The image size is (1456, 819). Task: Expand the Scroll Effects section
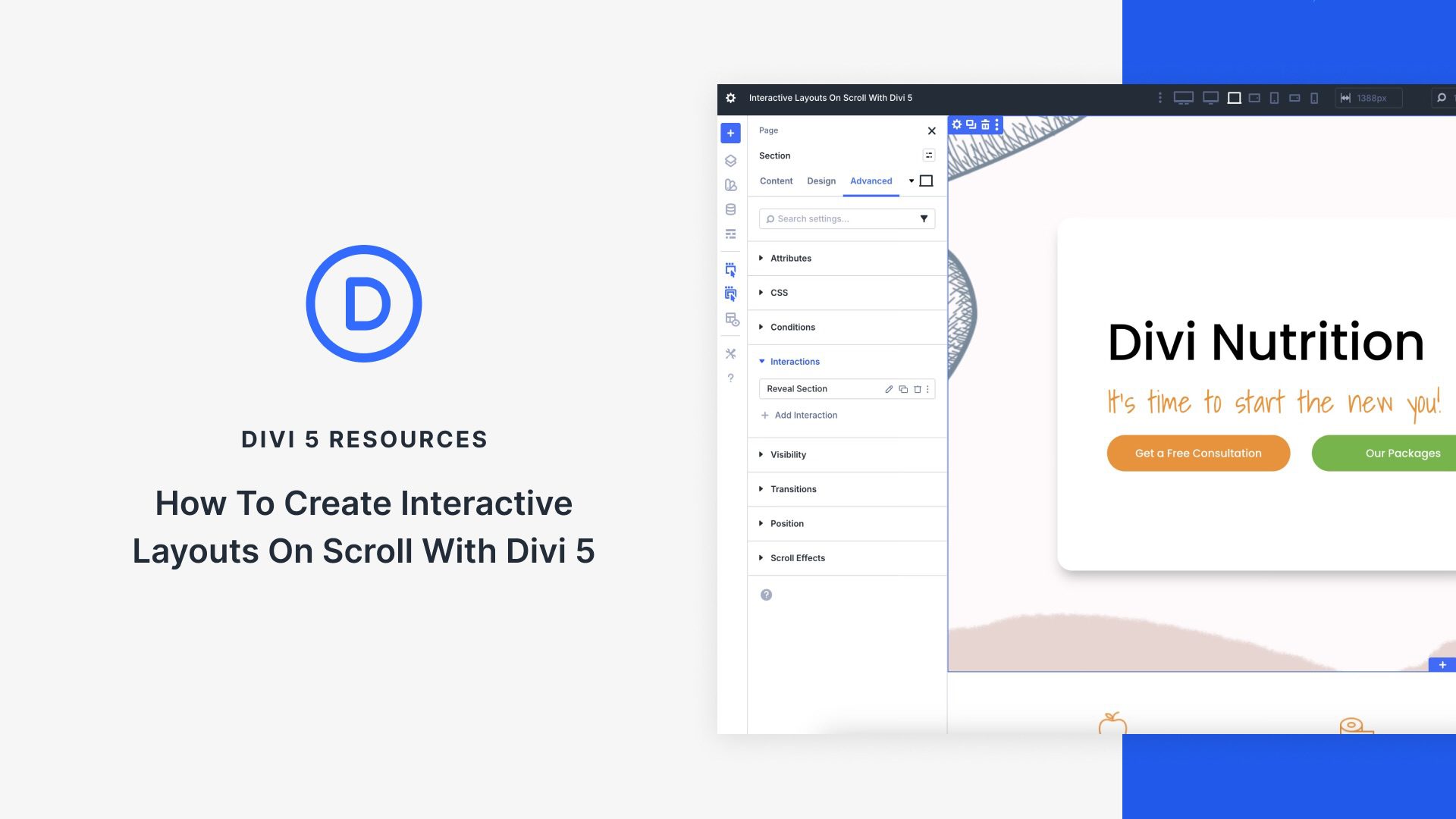(x=797, y=557)
